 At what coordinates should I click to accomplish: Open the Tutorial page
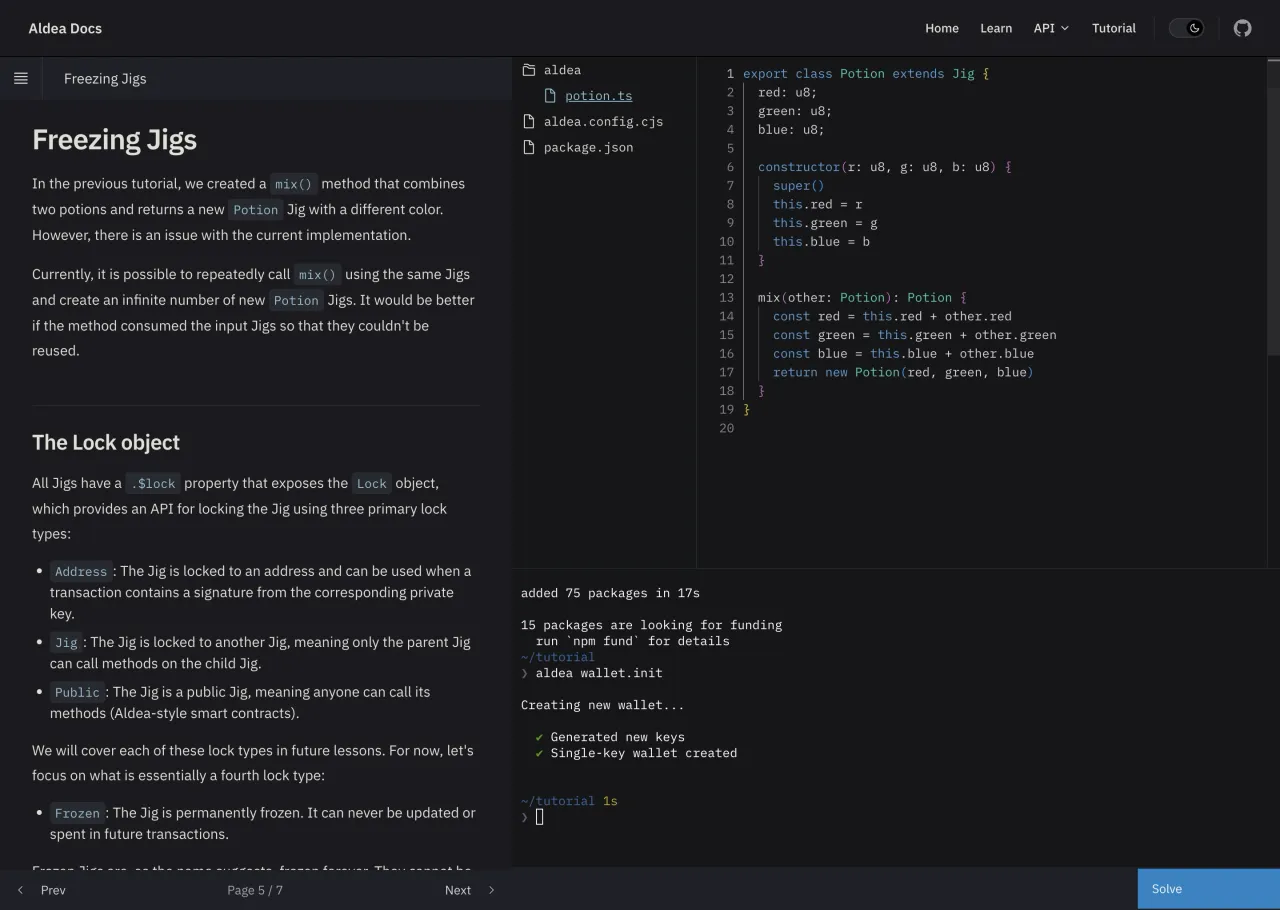point(1113,28)
